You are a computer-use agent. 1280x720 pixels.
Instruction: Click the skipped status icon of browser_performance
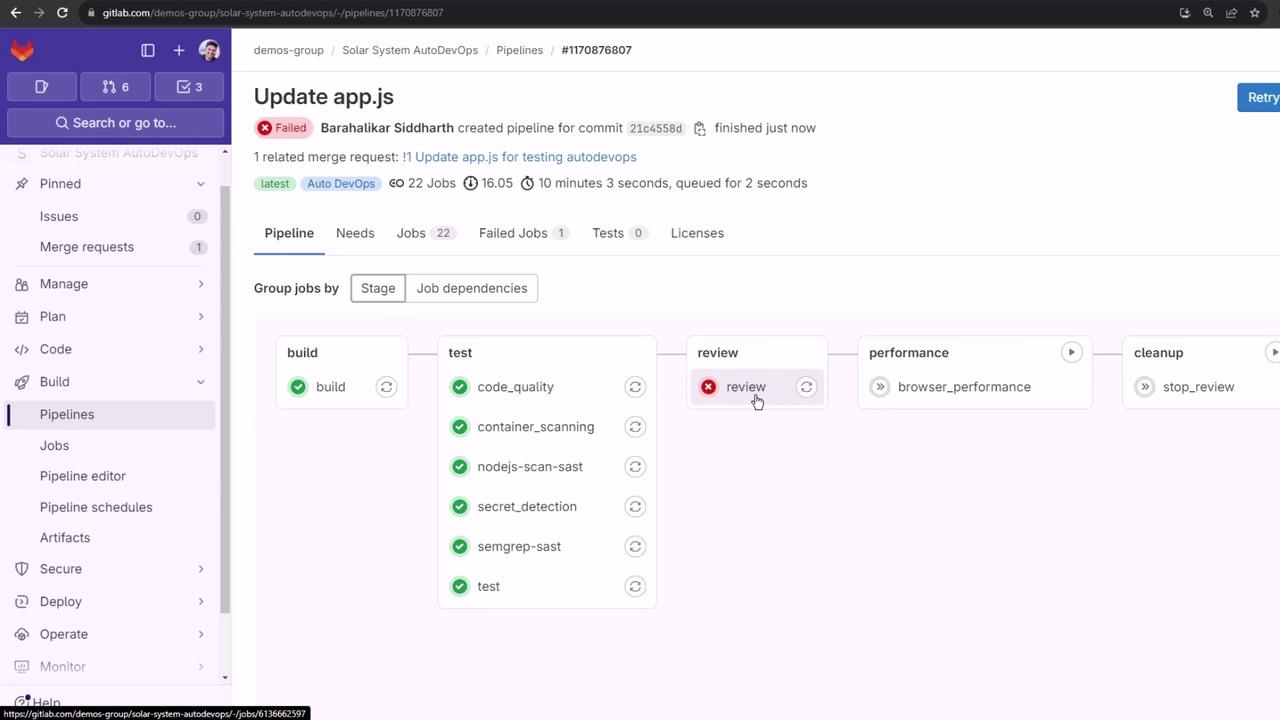(x=880, y=387)
